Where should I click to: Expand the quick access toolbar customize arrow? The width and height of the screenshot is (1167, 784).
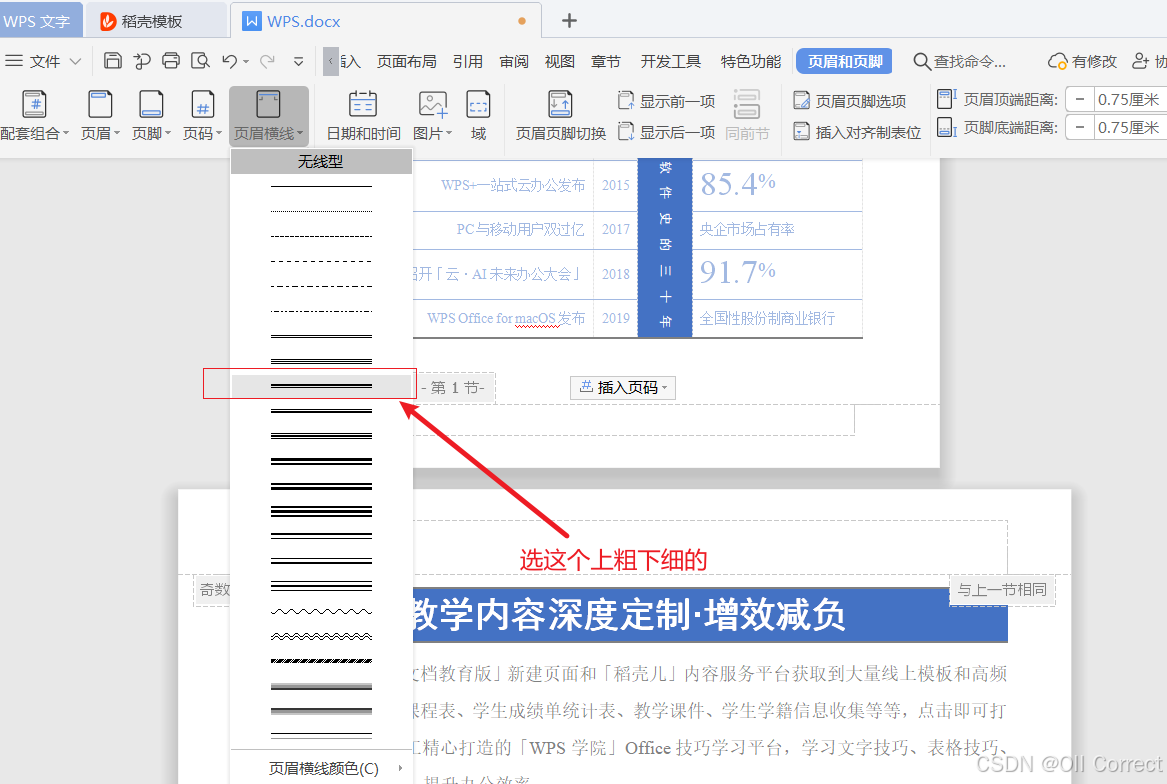point(298,62)
